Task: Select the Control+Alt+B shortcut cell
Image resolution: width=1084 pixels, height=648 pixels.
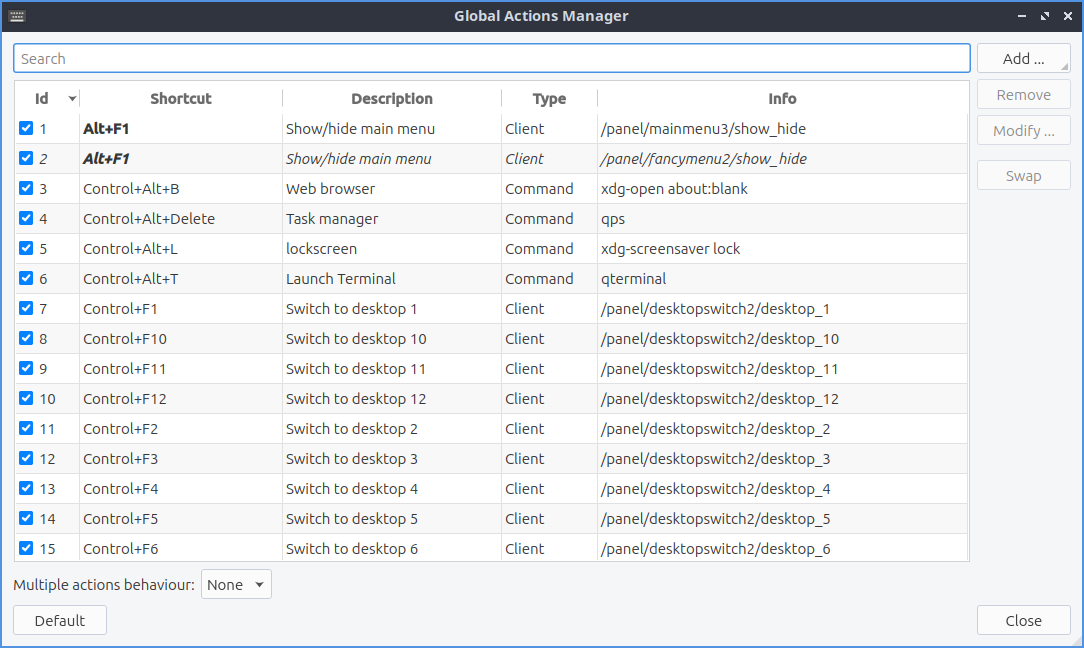Action: 131,189
